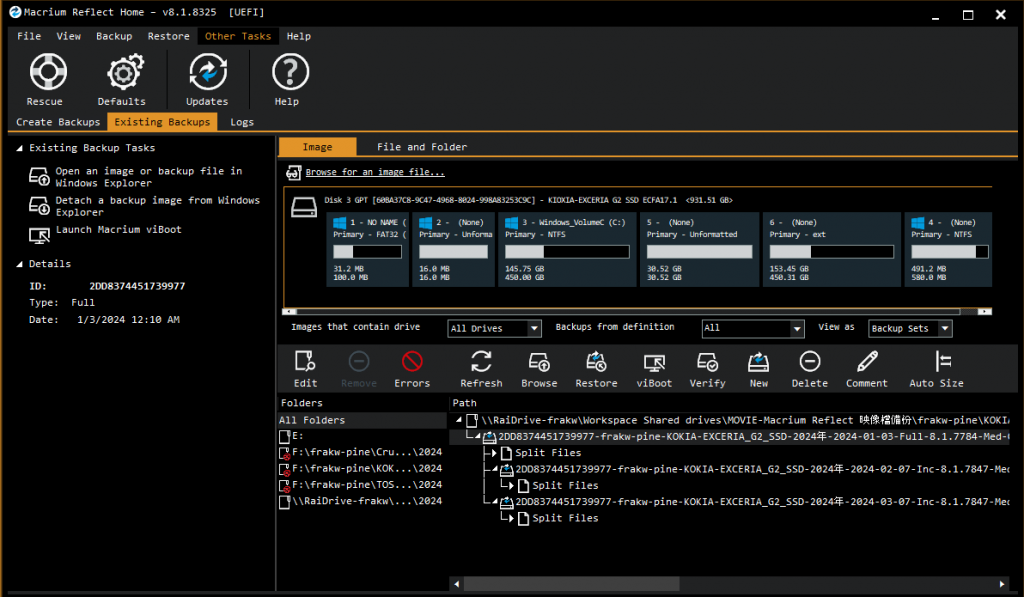1024x597 pixels.
Task: Collapse the 2024-01-03 Full backup node
Action: [477, 436]
